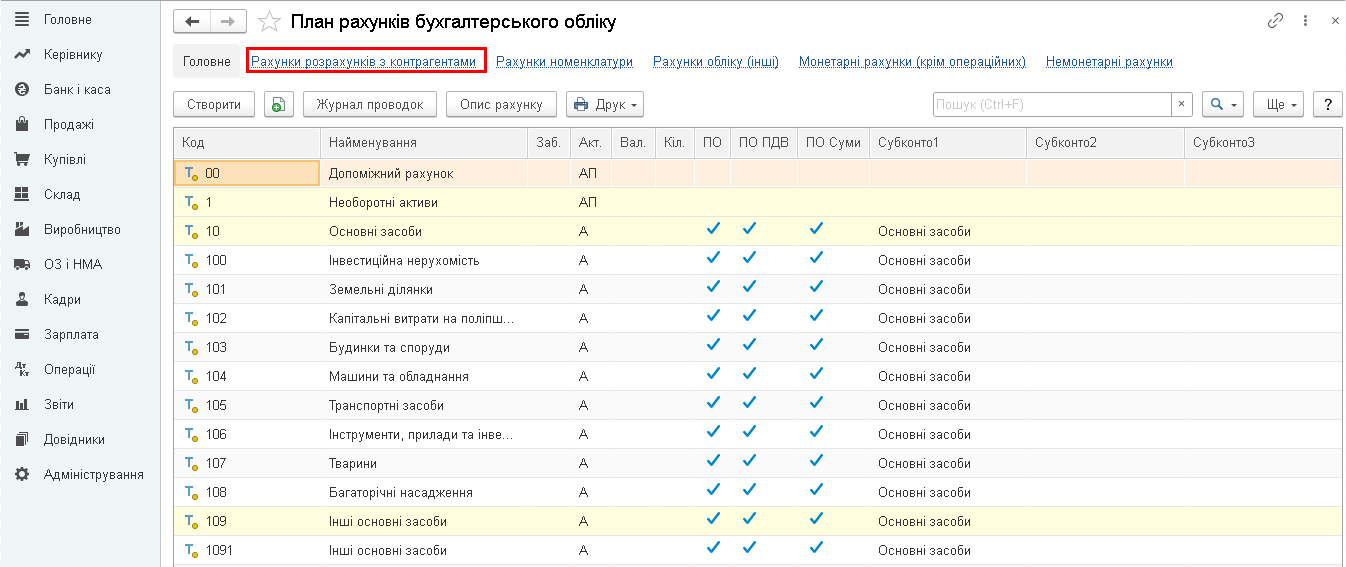Open Купівлі cart icon in sidebar
The height and width of the screenshot is (567, 1346).
pos(22,159)
